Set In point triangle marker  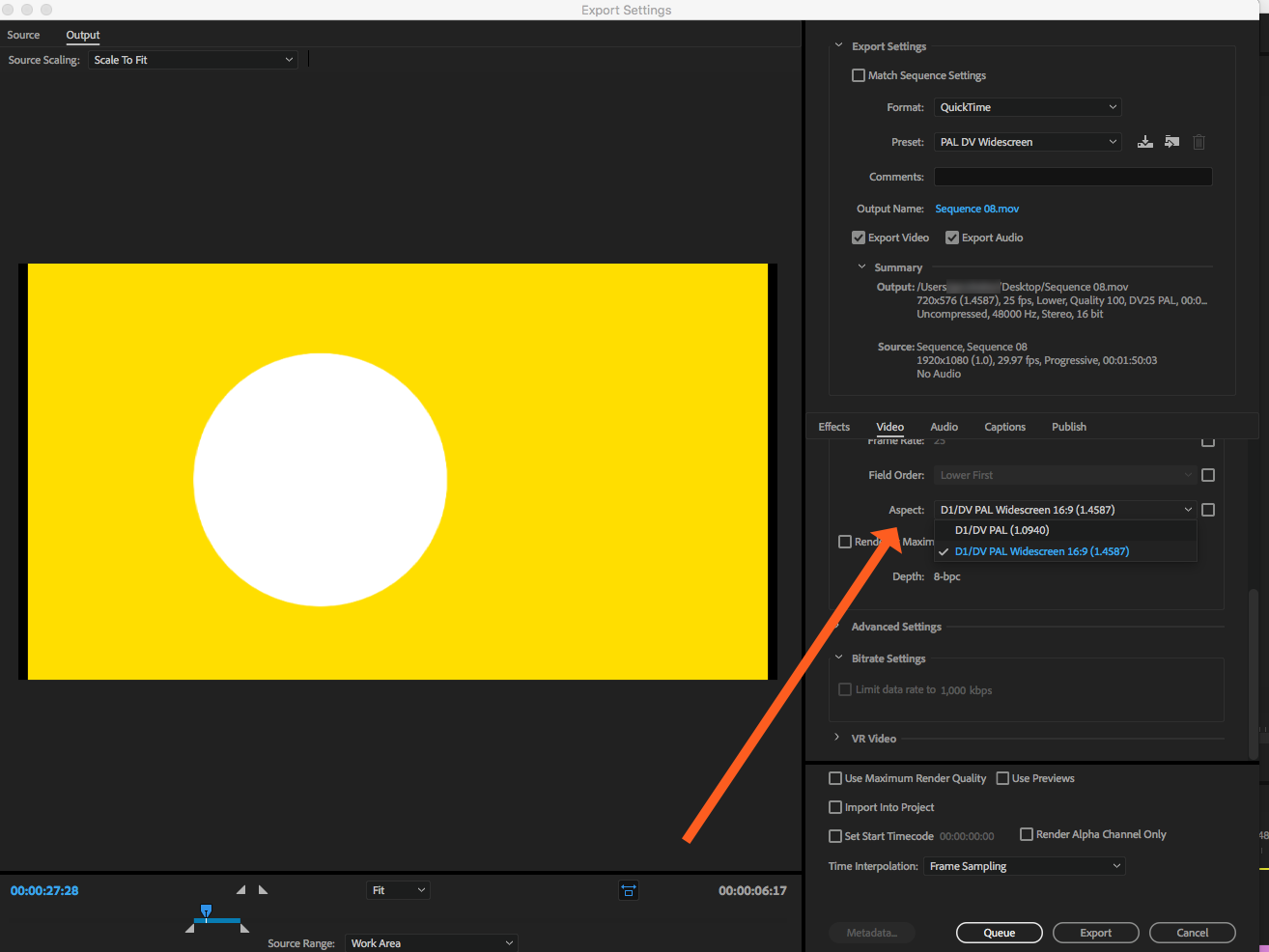[x=240, y=889]
